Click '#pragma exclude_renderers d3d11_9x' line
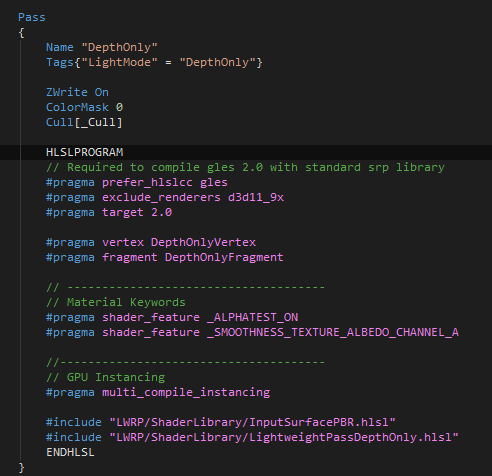 [165, 197]
